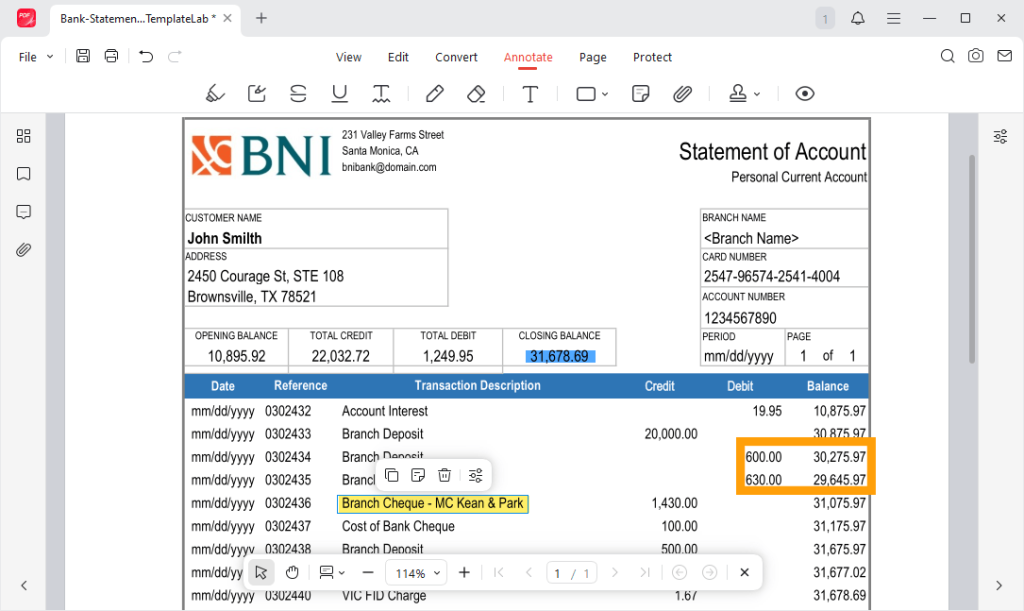
Task: Click the redo arrow
Action: pos(174,57)
